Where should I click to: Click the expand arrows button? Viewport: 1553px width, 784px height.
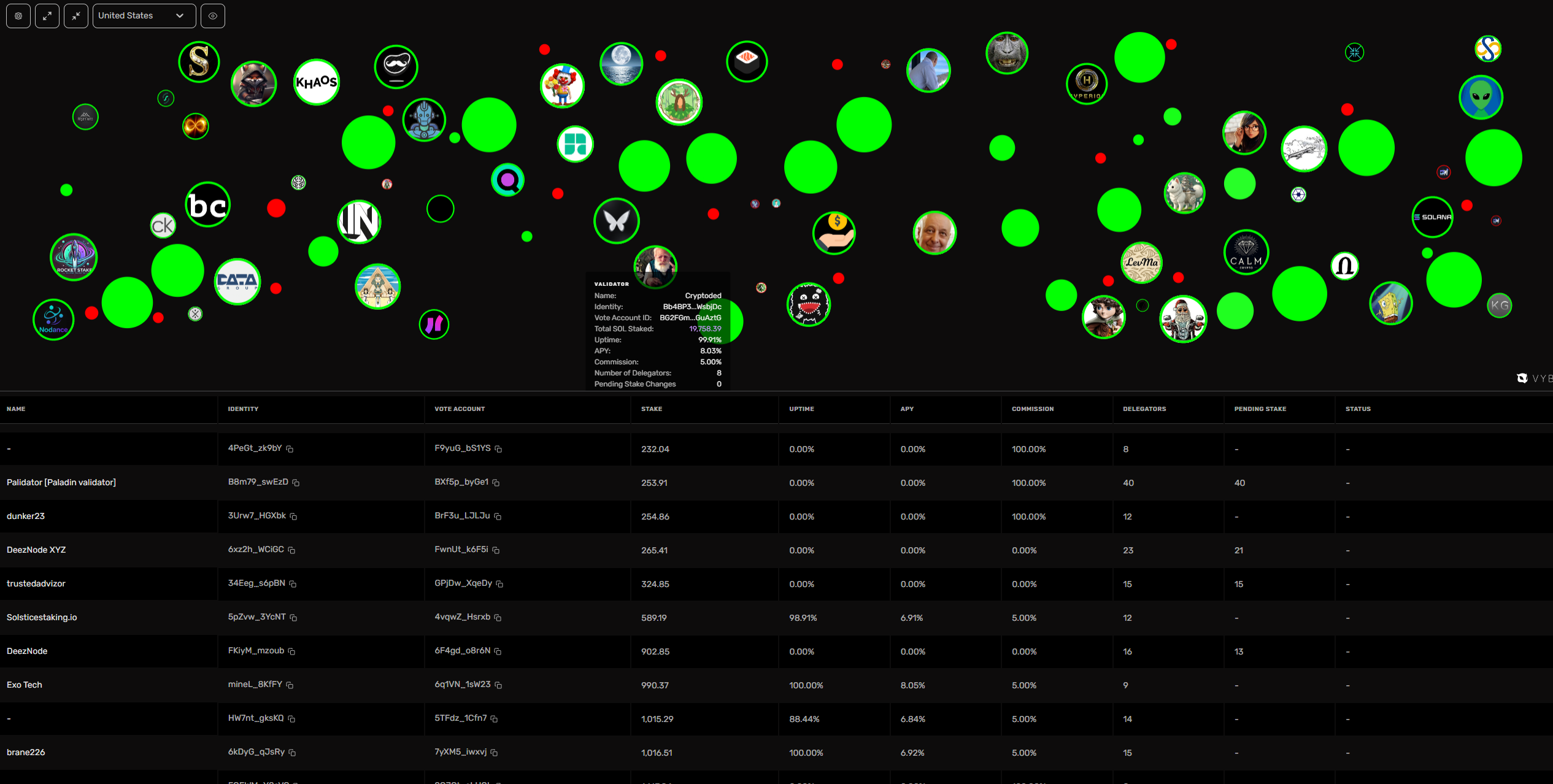click(47, 16)
